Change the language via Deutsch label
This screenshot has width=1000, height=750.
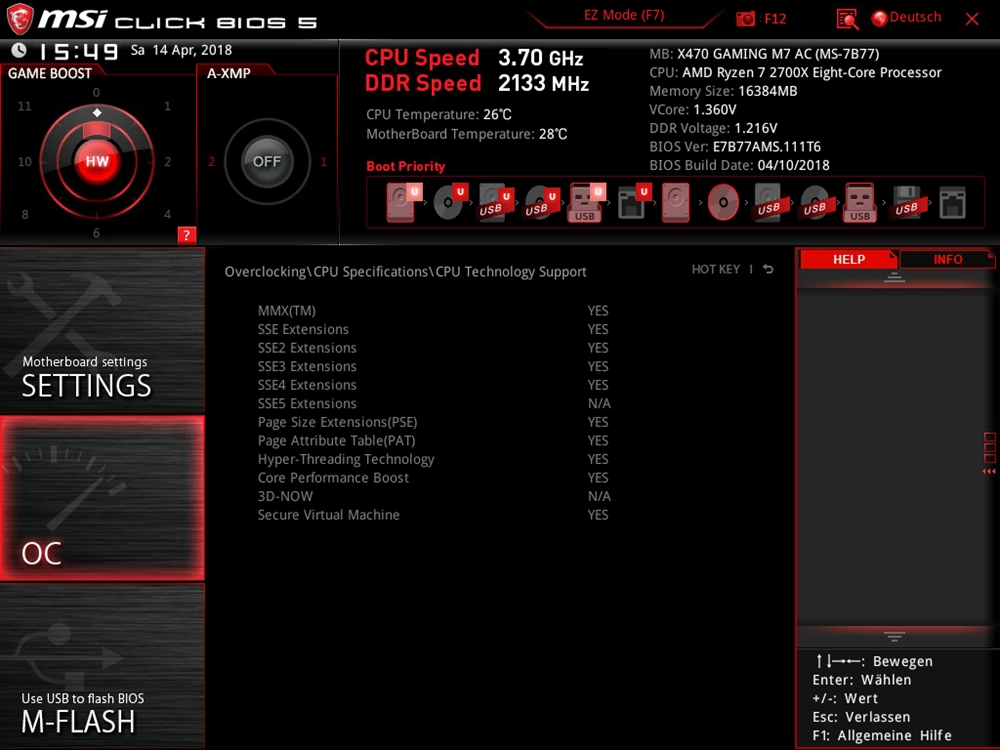point(915,17)
